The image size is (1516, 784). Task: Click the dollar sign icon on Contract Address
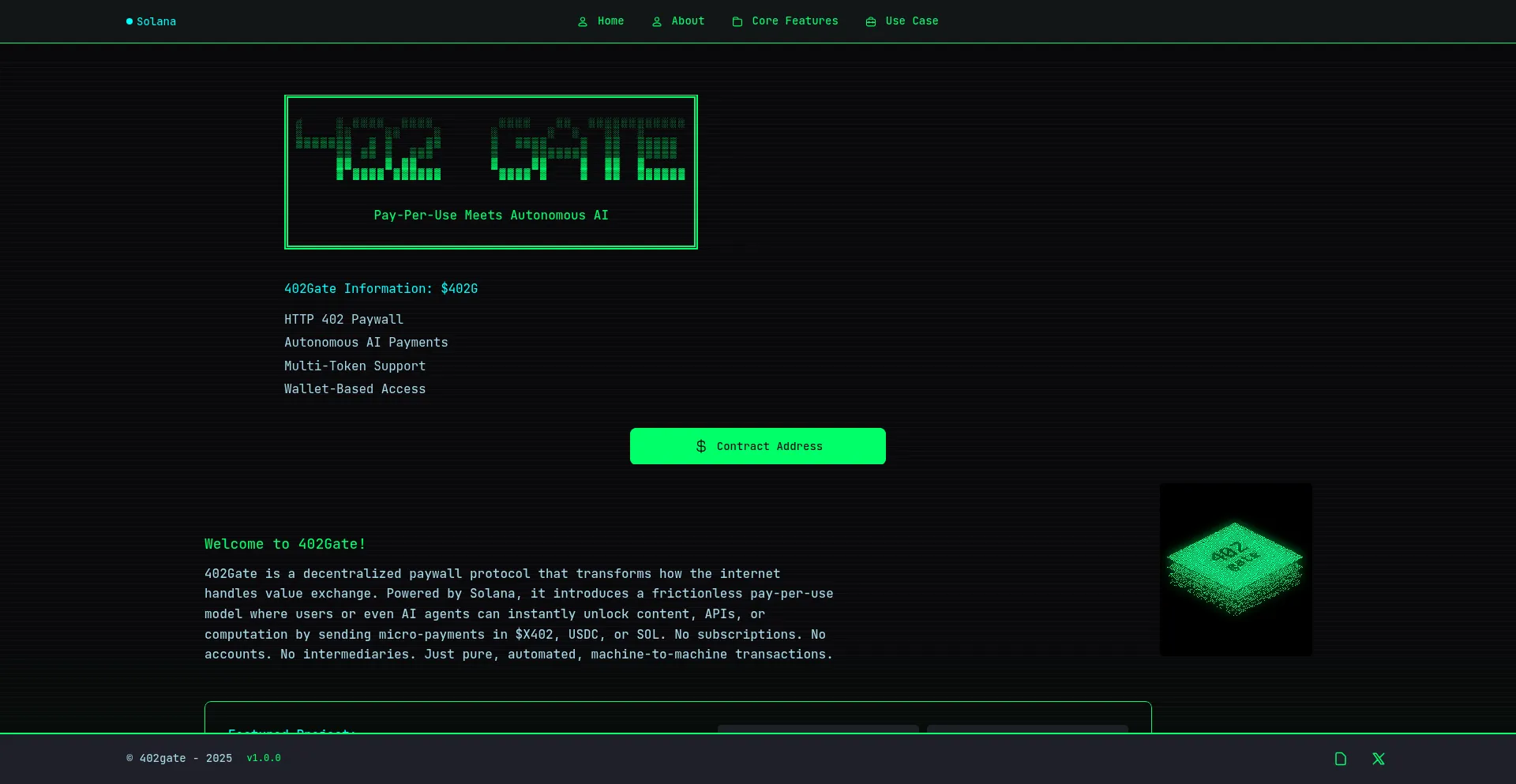(x=701, y=446)
